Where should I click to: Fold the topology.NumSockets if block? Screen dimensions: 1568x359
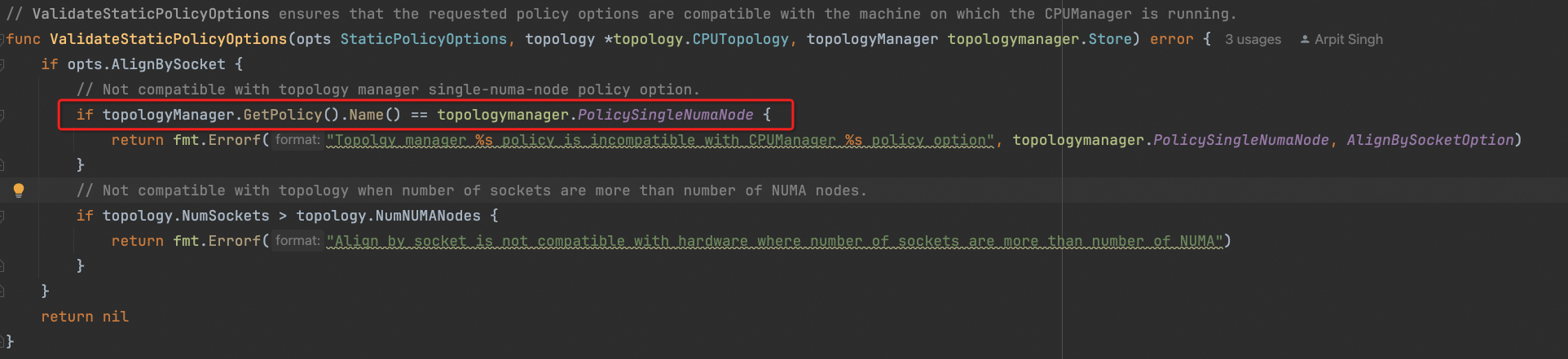[2, 216]
